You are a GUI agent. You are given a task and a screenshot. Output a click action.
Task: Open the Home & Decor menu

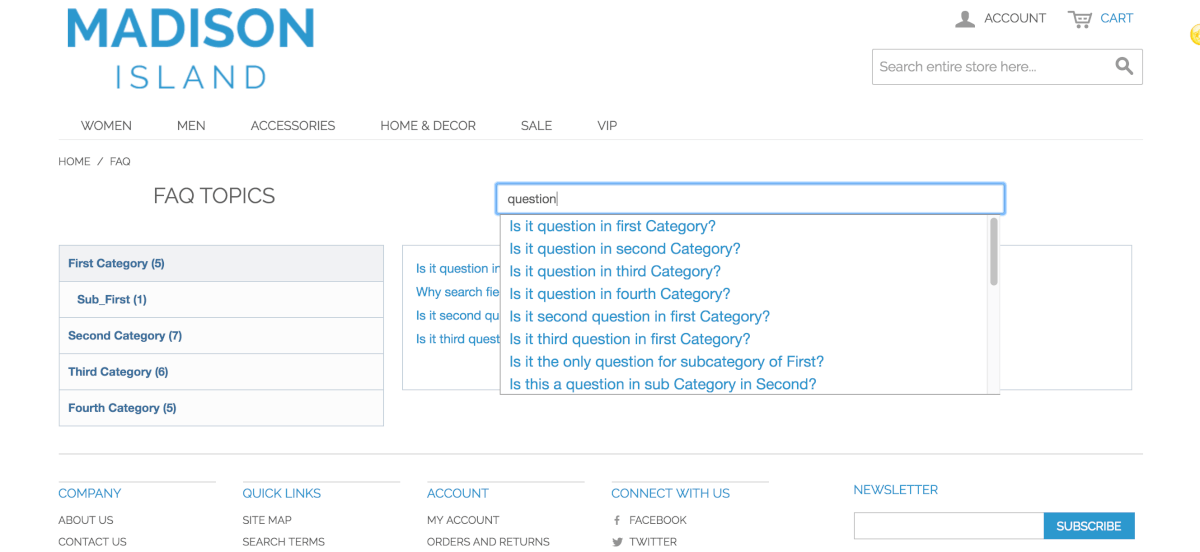coord(428,126)
